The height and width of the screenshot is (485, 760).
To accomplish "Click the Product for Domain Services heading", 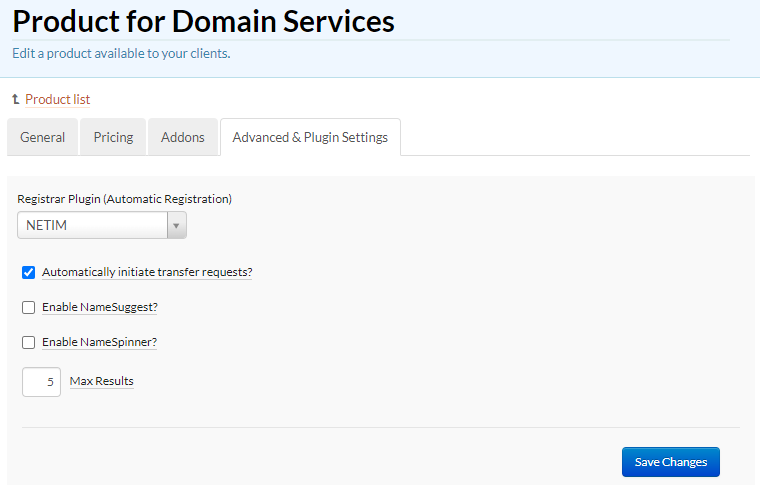I will point(204,21).
